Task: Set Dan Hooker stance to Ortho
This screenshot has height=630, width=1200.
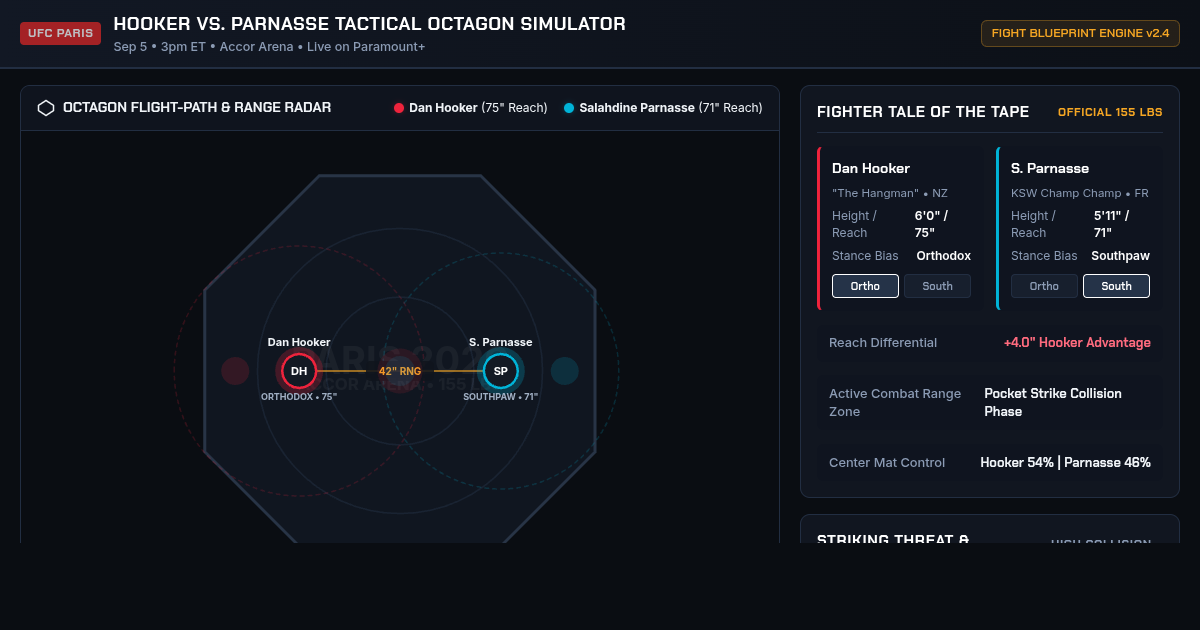Action: pyautogui.click(x=865, y=286)
